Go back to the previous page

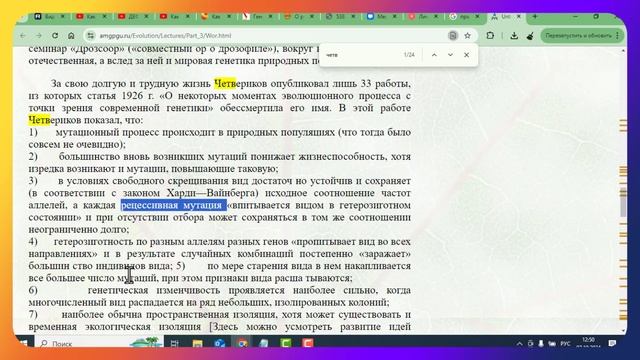(23, 36)
